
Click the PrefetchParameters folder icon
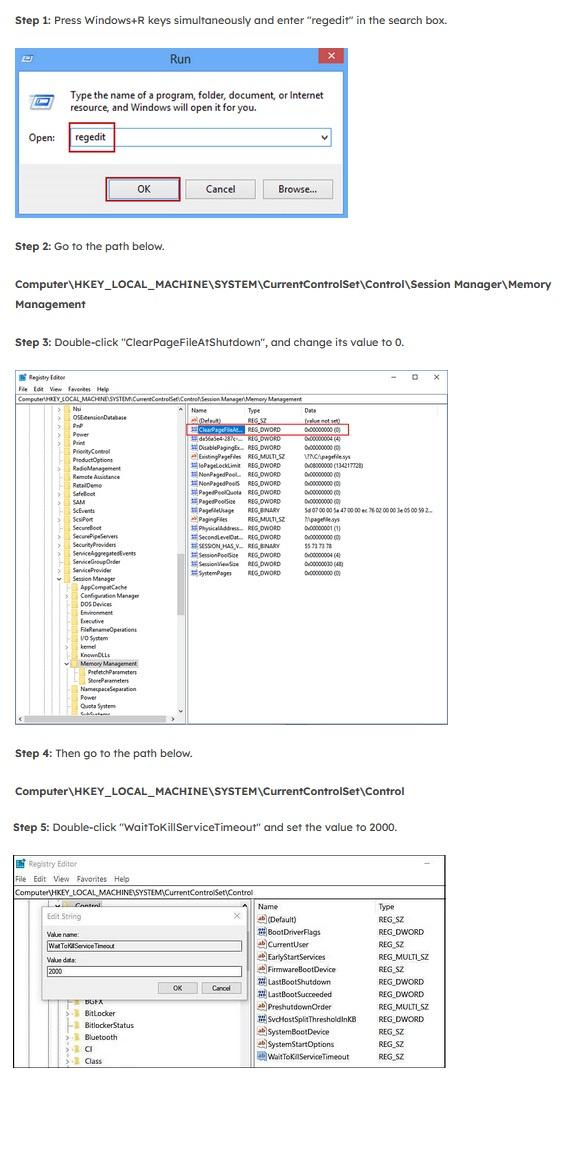83,673
